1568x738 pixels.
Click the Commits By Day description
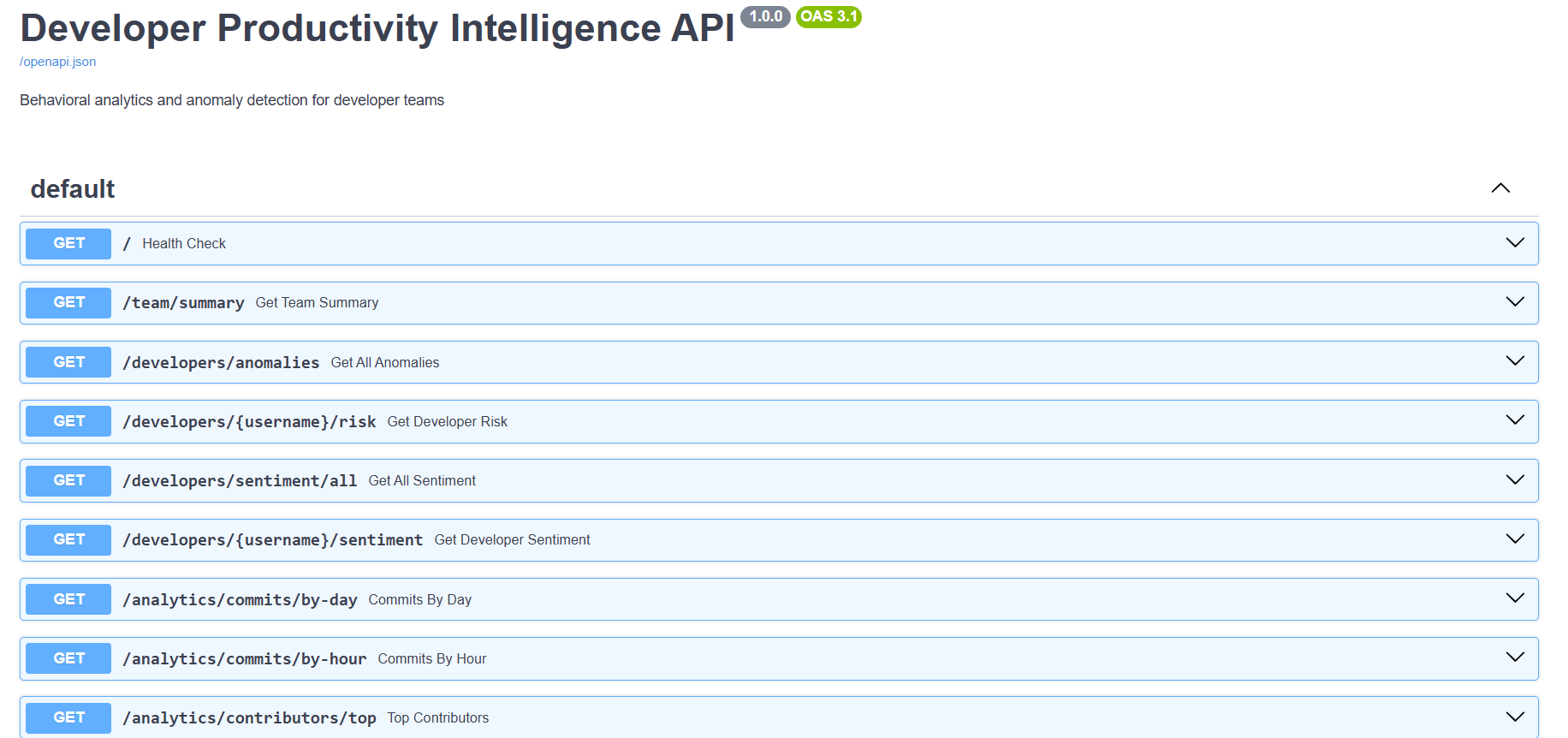[x=419, y=599]
